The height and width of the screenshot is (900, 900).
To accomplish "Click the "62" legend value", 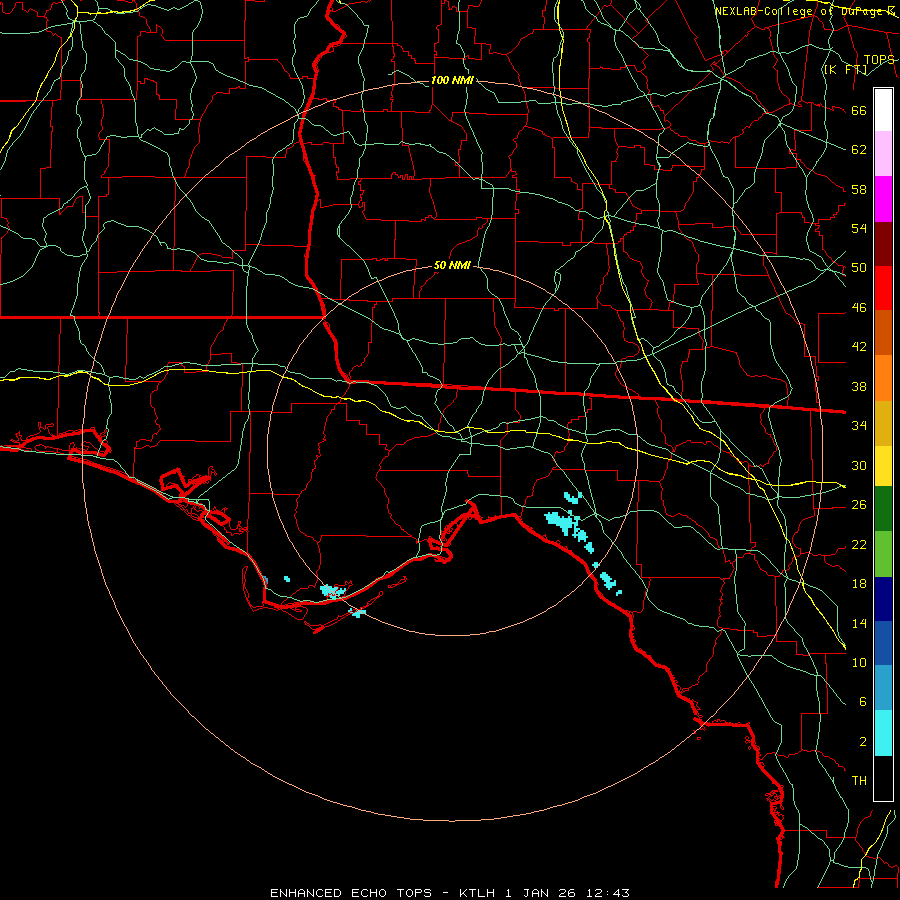I will (x=859, y=150).
